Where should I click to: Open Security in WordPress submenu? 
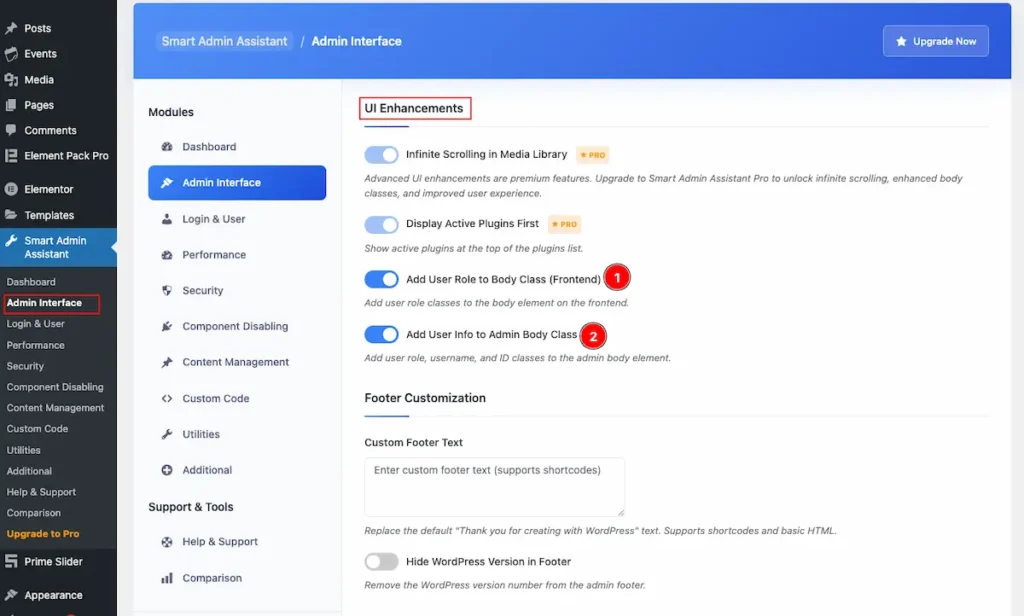coord(25,366)
